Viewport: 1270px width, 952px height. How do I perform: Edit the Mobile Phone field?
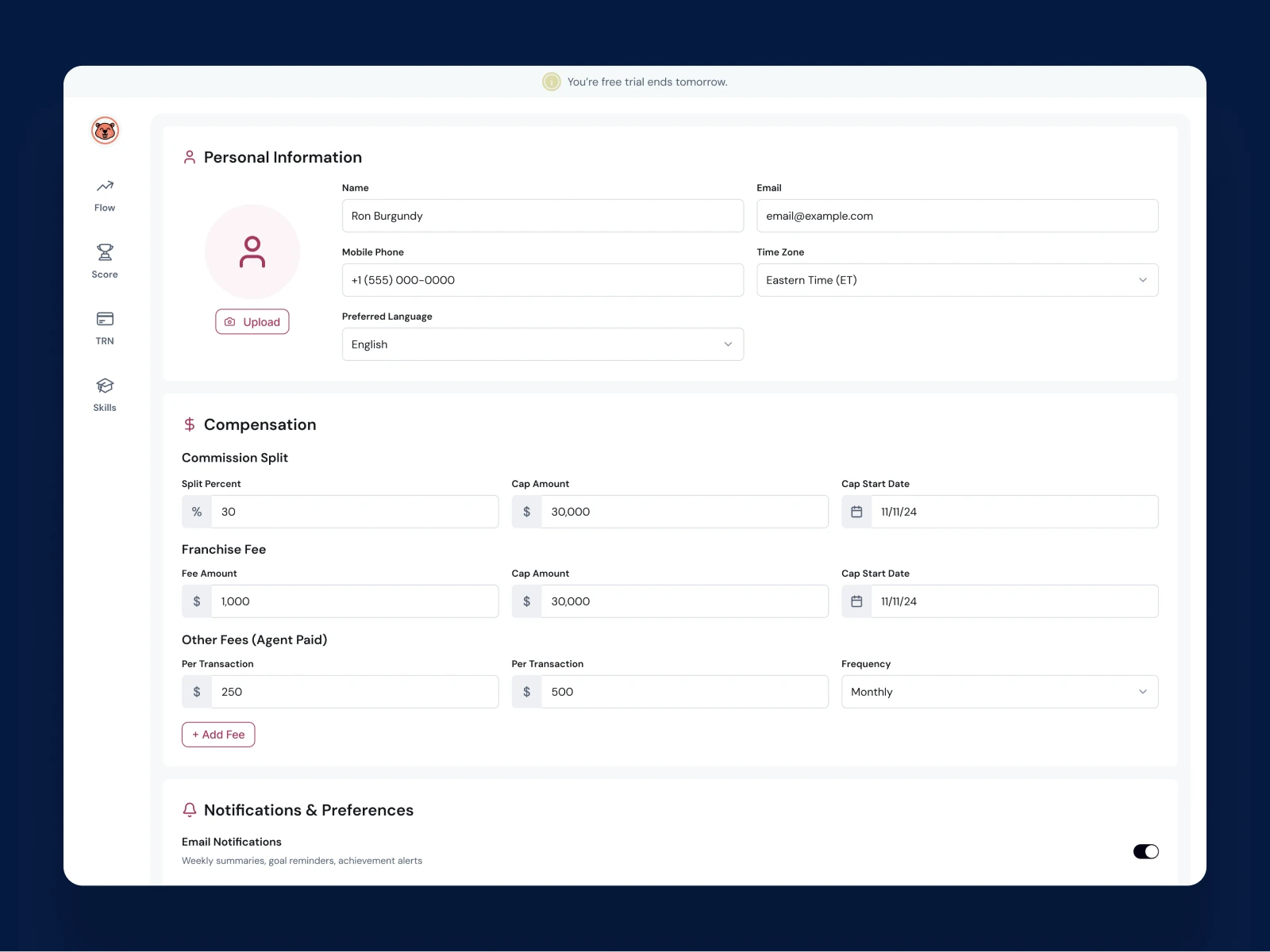tap(543, 280)
